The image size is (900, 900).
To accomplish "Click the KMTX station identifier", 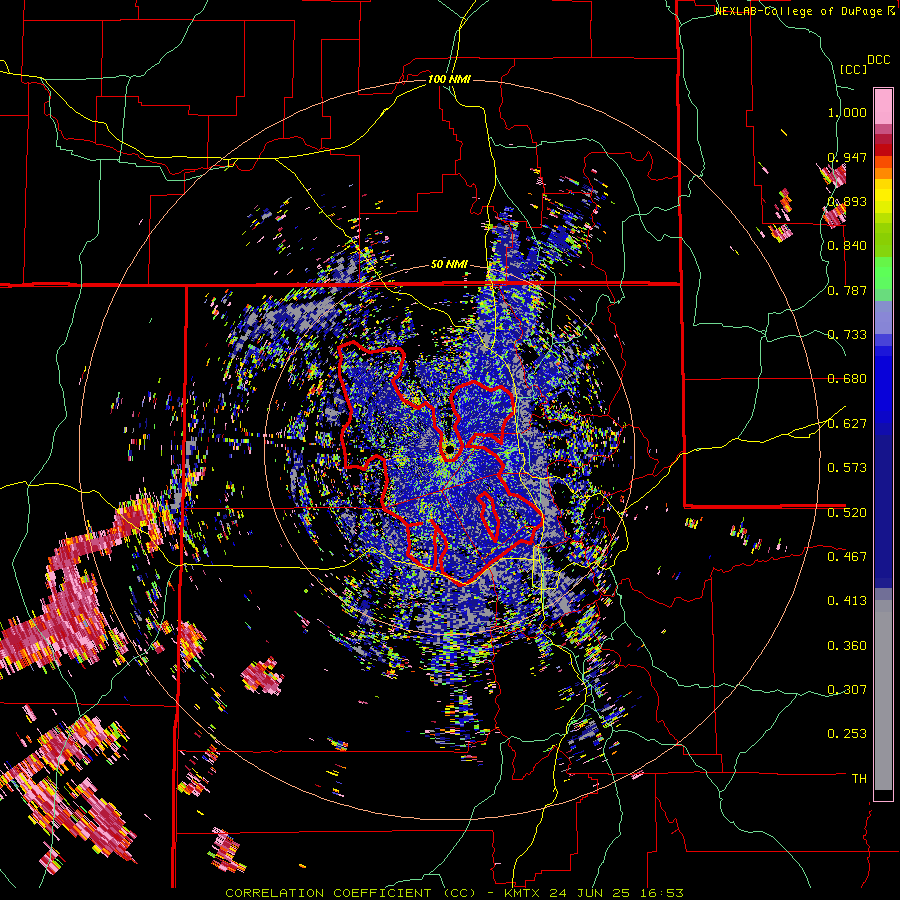I will tap(523, 893).
